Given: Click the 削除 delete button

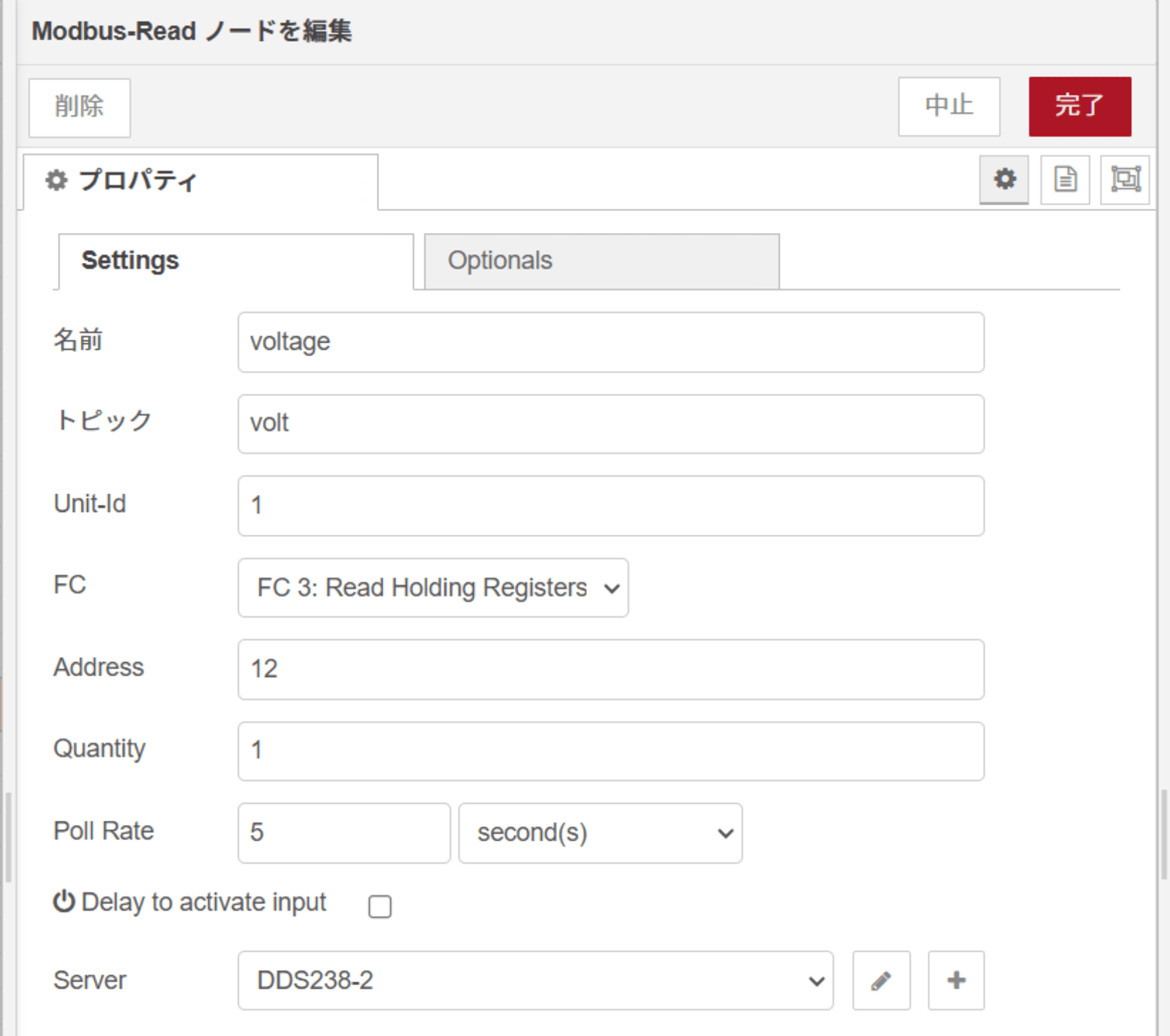Looking at the screenshot, I should tap(80, 108).
